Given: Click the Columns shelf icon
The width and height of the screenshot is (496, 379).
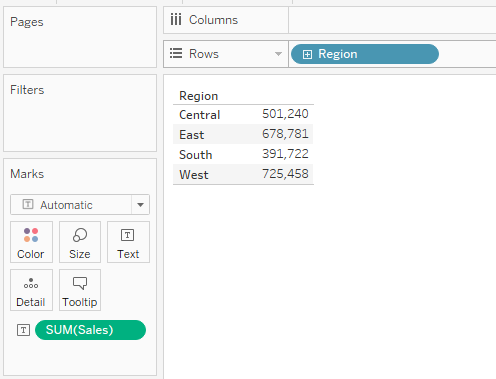Looking at the screenshot, I should coord(176,20).
